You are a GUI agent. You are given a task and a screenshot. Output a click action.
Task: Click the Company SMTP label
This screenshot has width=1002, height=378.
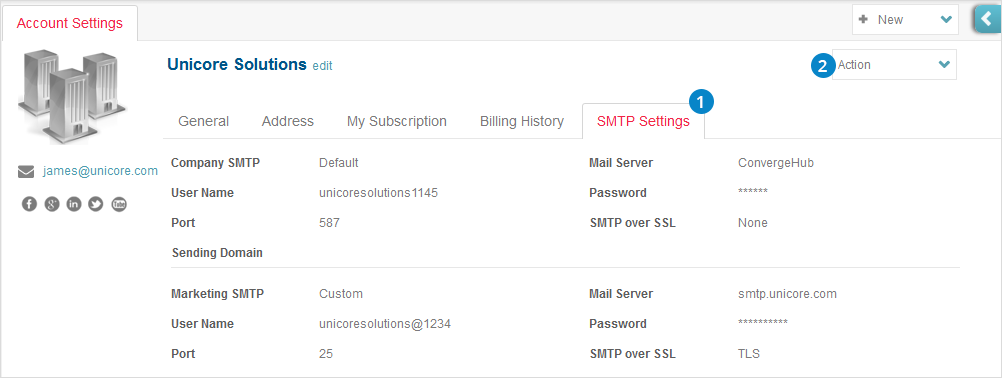pyautogui.click(x=215, y=163)
